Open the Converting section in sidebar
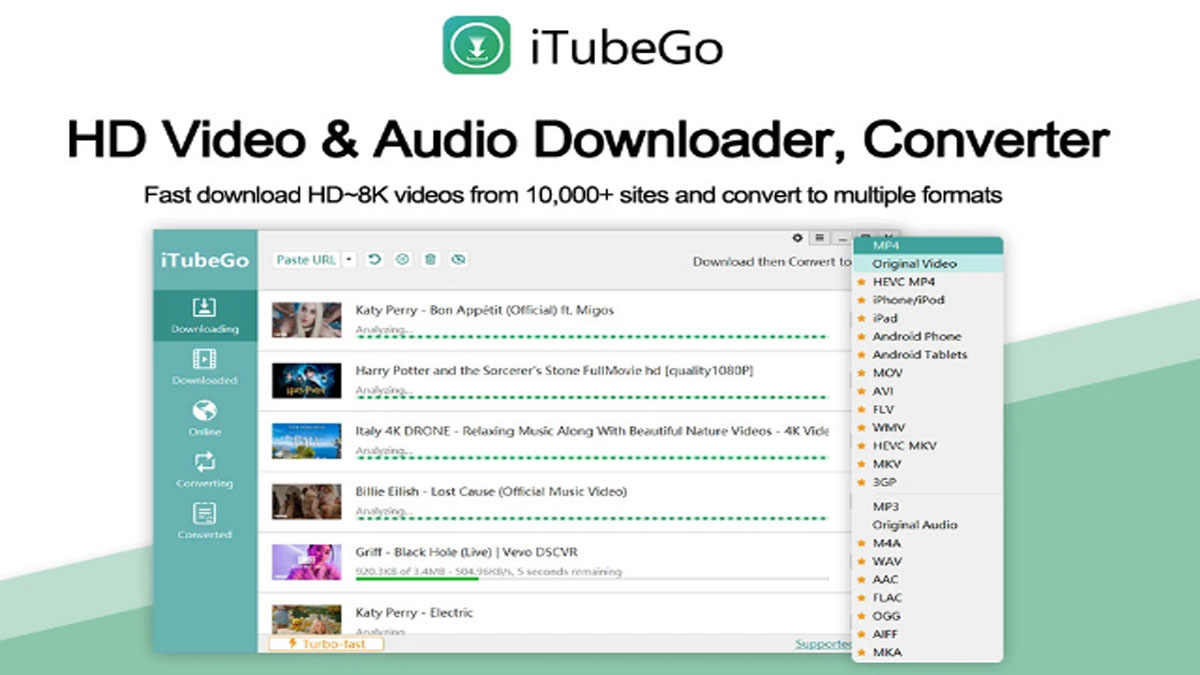Screen dimensions: 1200x675 (x=204, y=469)
